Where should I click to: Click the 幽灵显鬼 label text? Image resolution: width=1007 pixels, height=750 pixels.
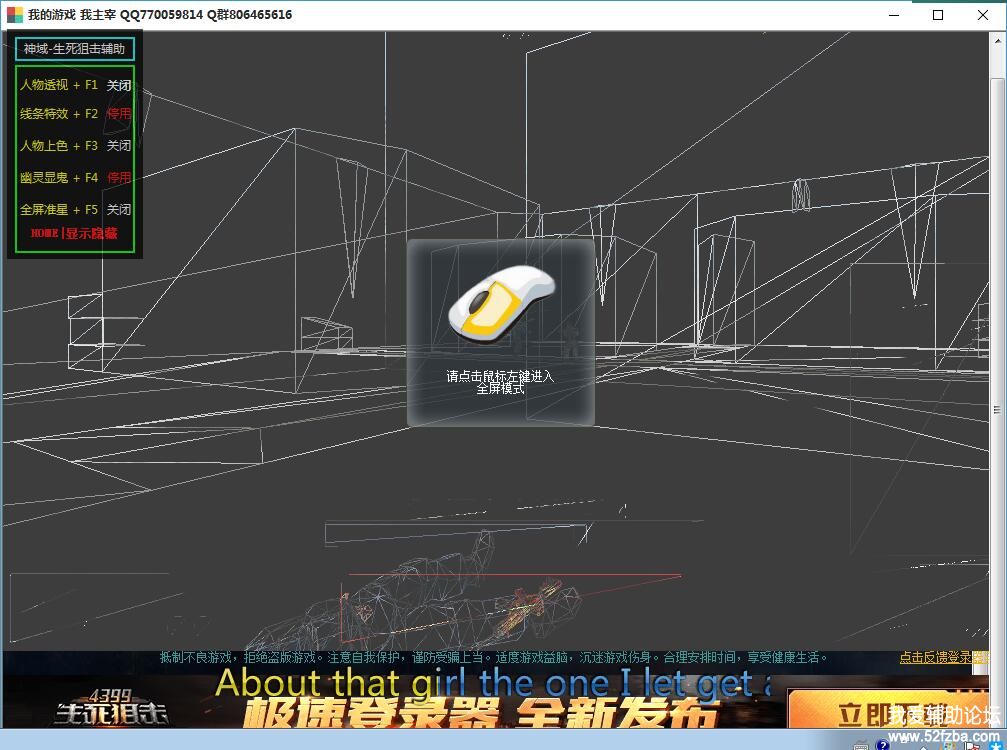(44, 177)
